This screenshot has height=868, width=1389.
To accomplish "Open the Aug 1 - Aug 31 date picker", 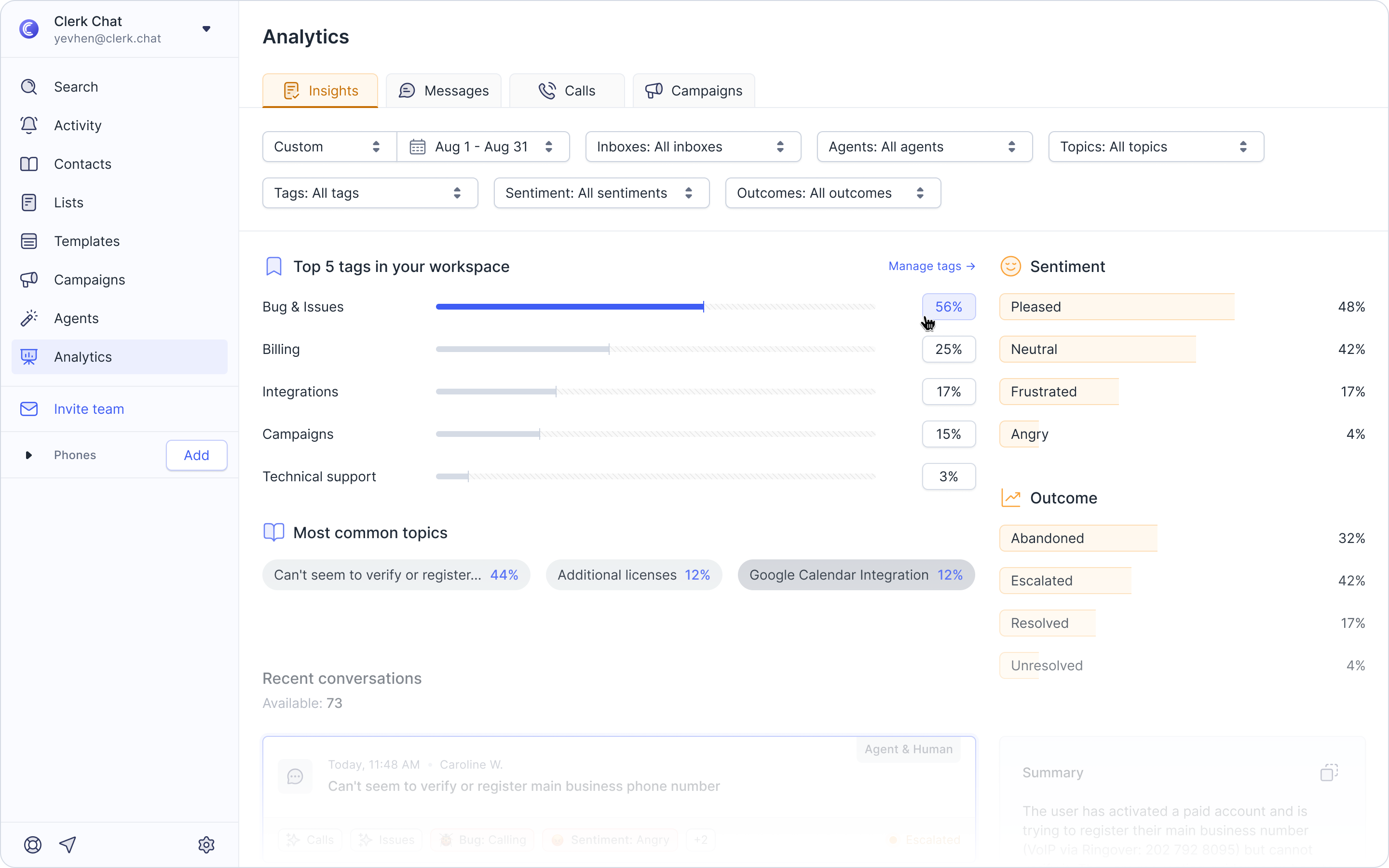I will coord(483,147).
